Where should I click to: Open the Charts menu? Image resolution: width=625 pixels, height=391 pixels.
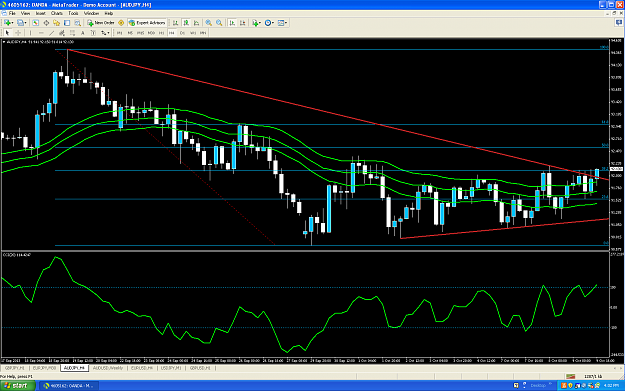pos(57,13)
